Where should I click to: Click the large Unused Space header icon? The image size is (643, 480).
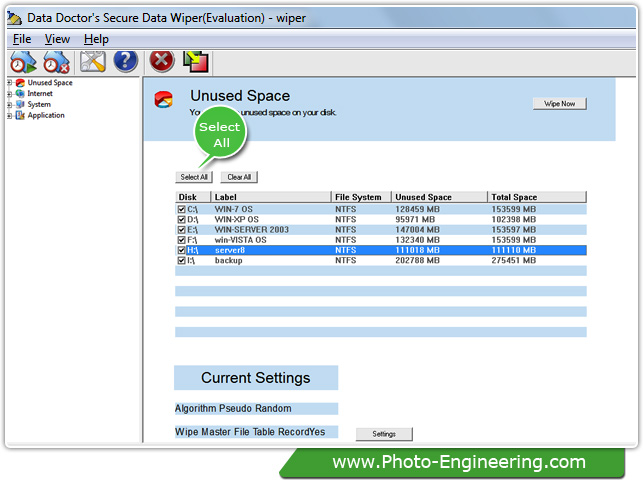[x=164, y=100]
